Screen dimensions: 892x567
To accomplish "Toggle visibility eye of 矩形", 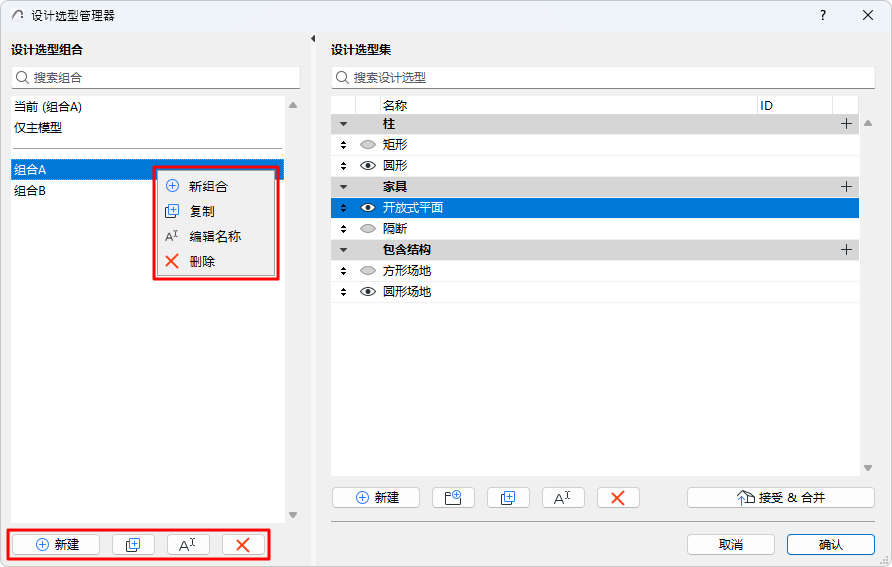I will tap(368, 145).
